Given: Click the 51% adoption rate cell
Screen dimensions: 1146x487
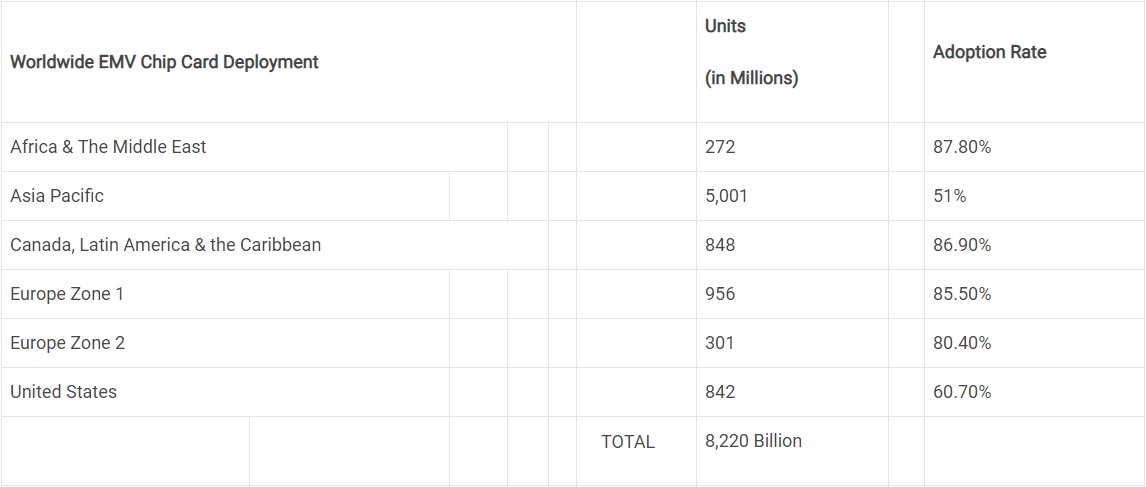Looking at the screenshot, I should pyautogui.click(x=950, y=196).
